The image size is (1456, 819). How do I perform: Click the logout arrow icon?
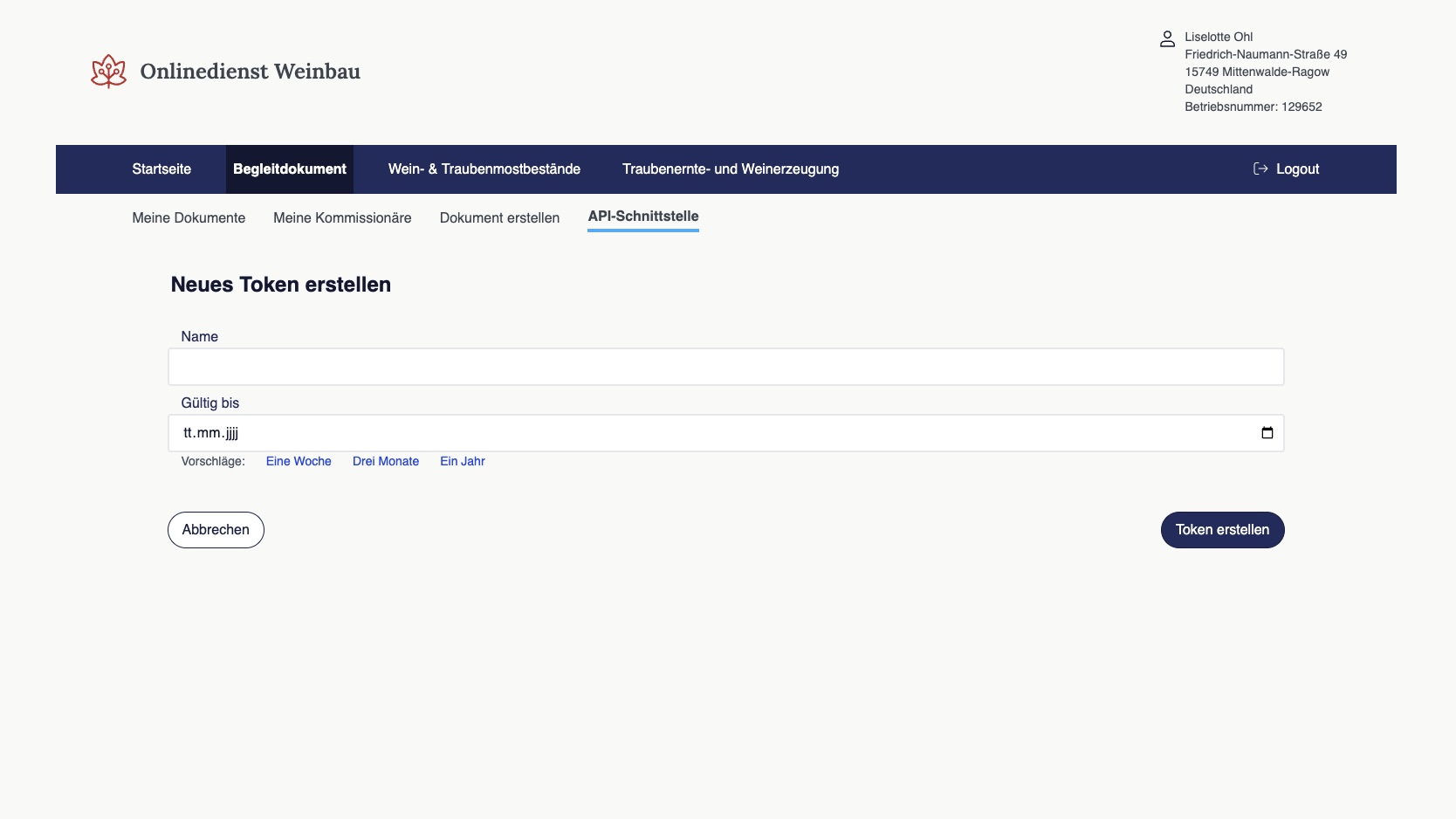point(1260,169)
